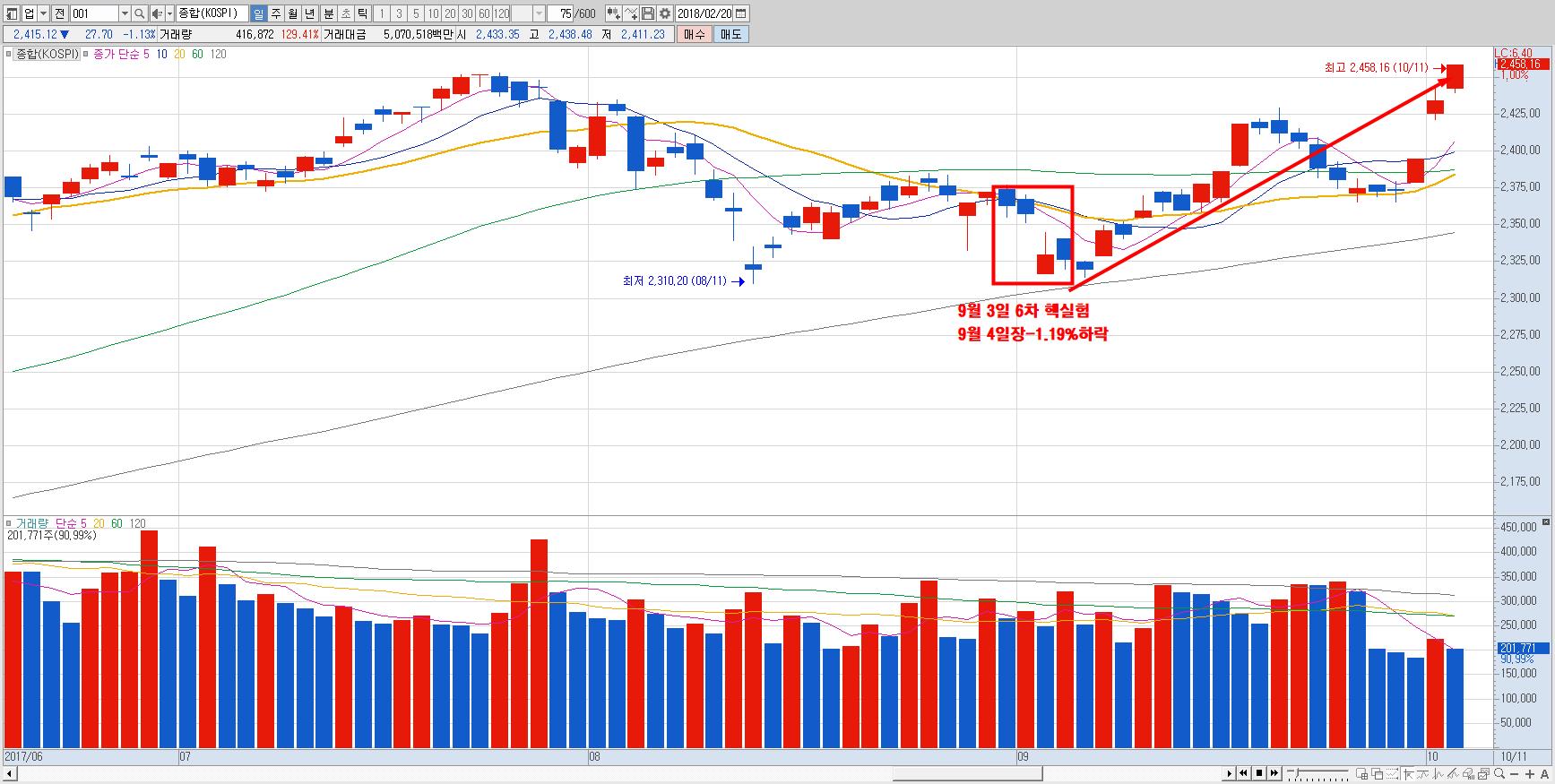This screenshot has width=1555, height=784.
Task: Click the 매수 (buy) button
Action: [x=694, y=34]
